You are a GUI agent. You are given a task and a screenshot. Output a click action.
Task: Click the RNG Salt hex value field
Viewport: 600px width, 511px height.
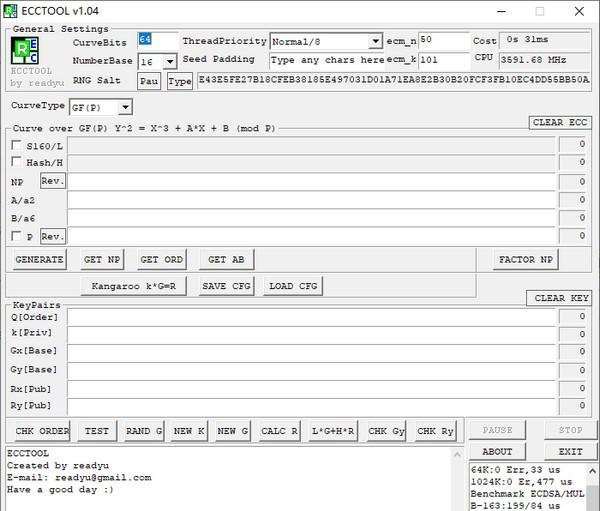394,80
